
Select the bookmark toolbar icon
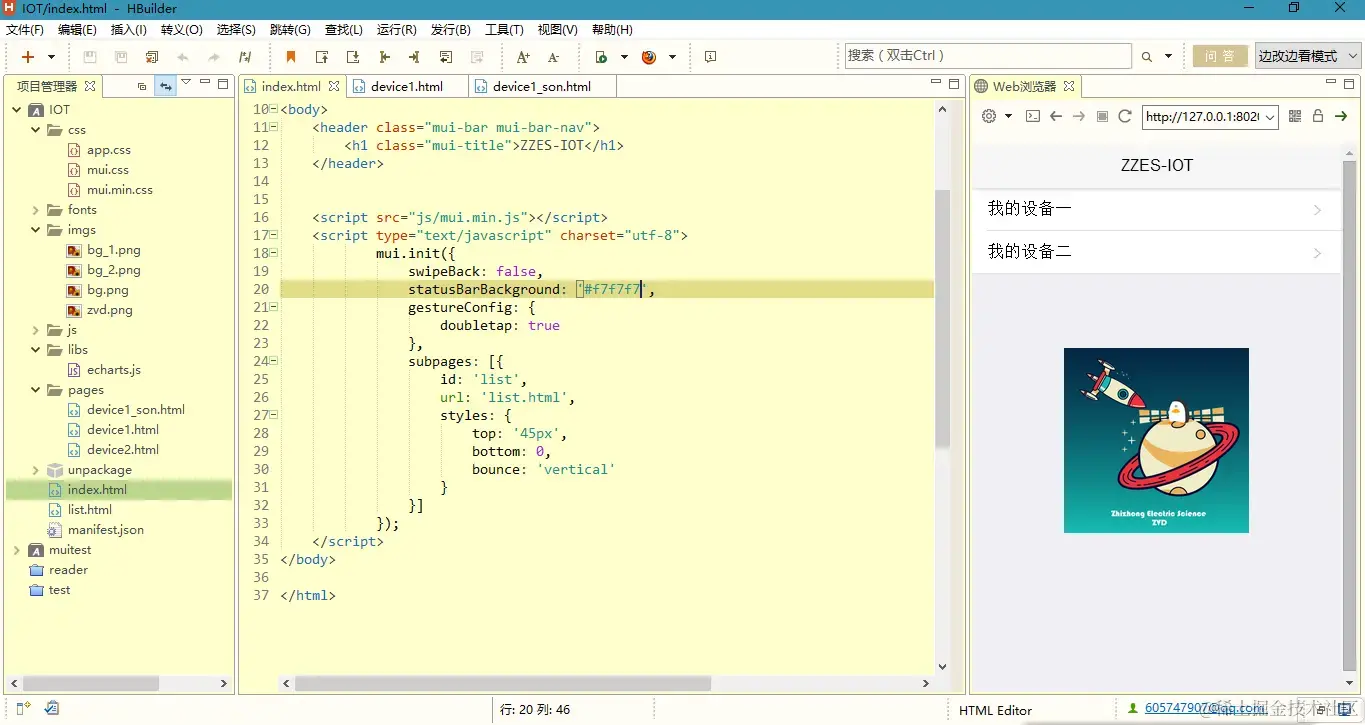click(x=291, y=57)
